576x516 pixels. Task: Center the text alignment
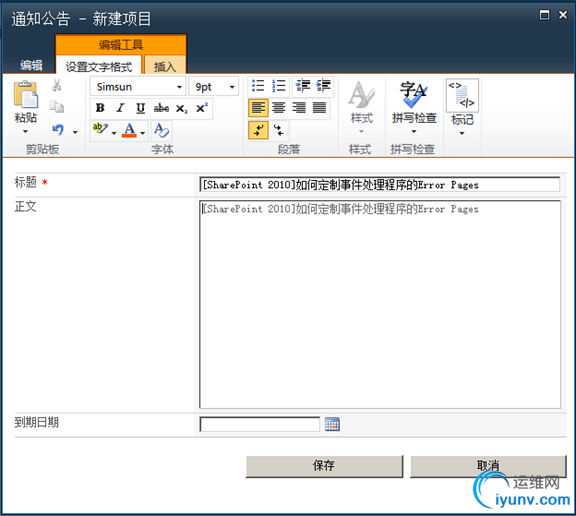279,108
